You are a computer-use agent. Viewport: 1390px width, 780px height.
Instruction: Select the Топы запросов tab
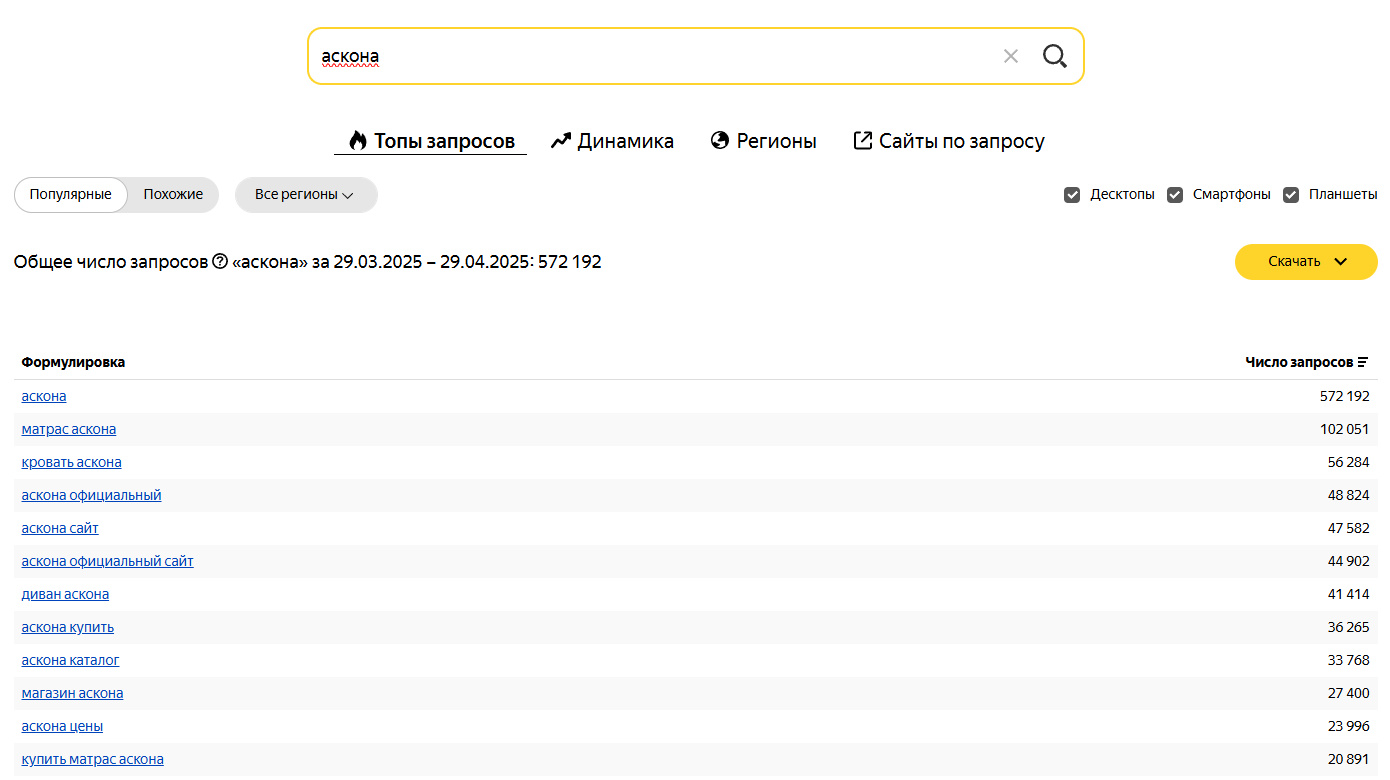431,141
